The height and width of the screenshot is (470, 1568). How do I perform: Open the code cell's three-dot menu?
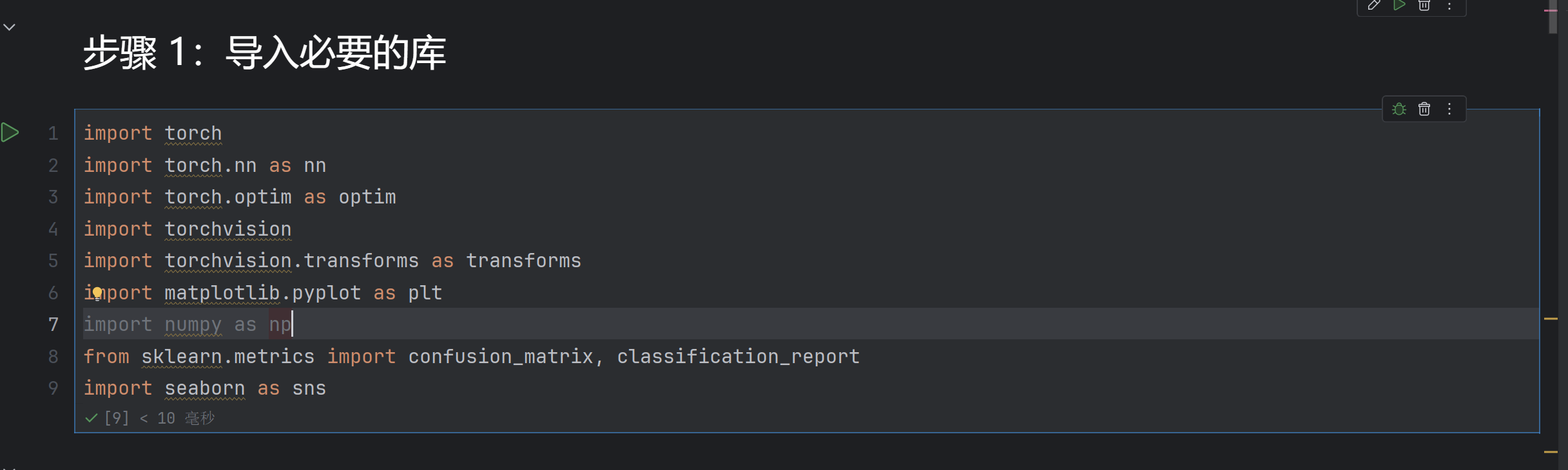coord(1449,109)
